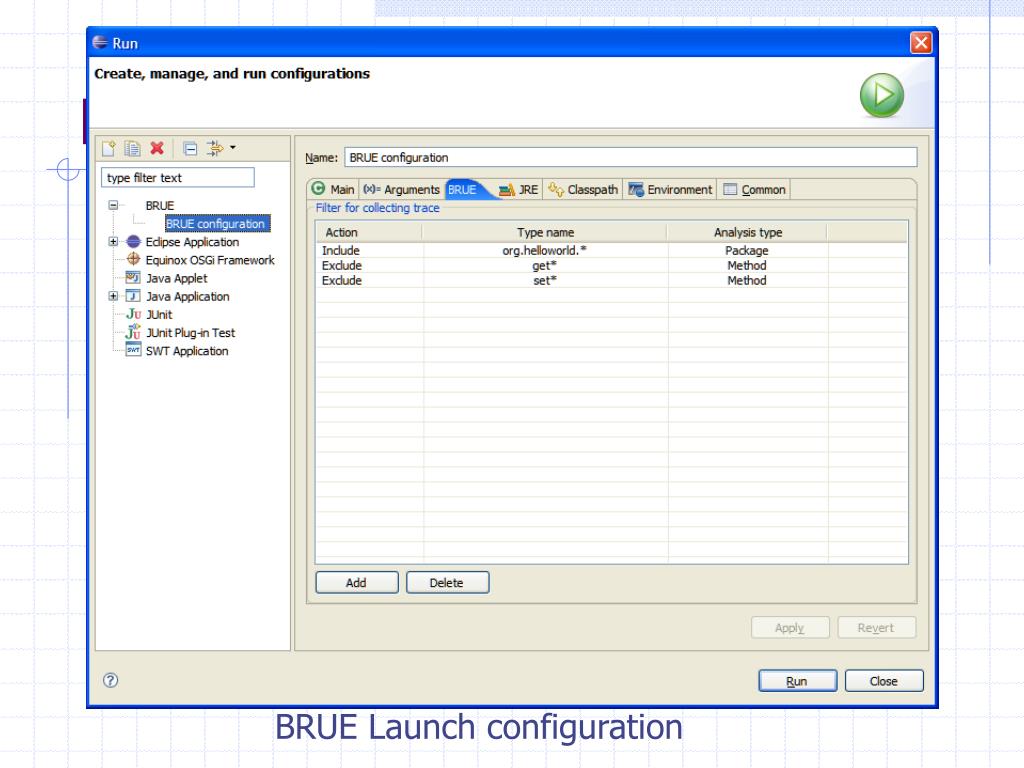Expand the Java Application node
Screen dimensions: 1024x768
pyautogui.click(x=113, y=296)
